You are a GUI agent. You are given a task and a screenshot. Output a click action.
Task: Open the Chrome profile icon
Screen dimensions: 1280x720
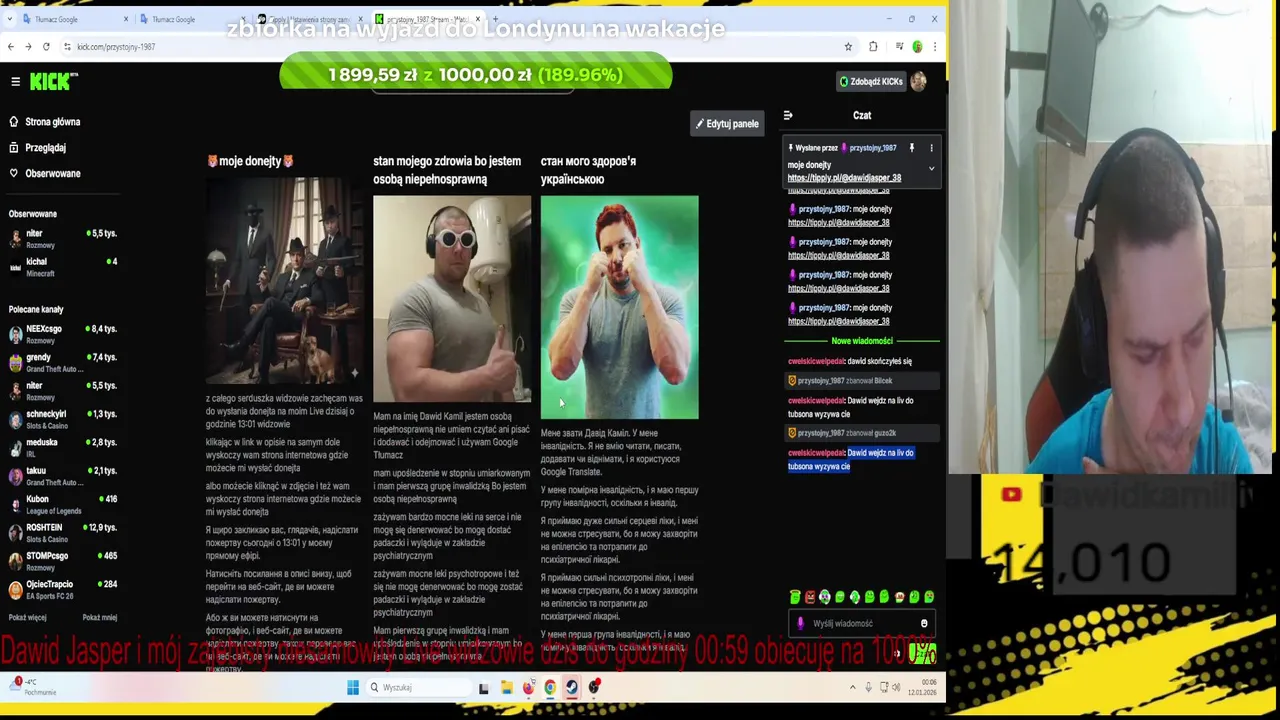[x=917, y=46]
